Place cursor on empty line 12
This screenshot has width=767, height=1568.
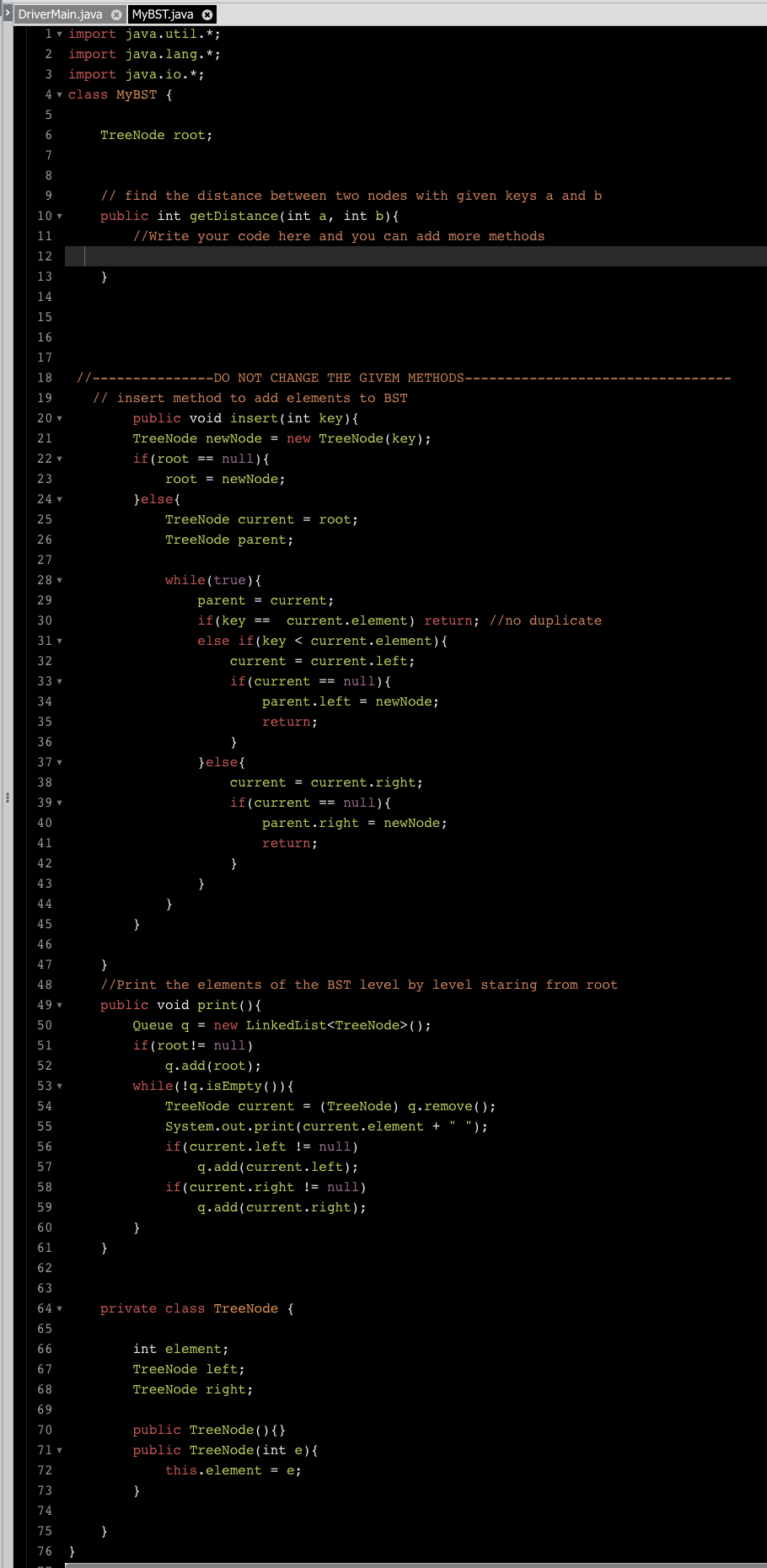(416, 256)
